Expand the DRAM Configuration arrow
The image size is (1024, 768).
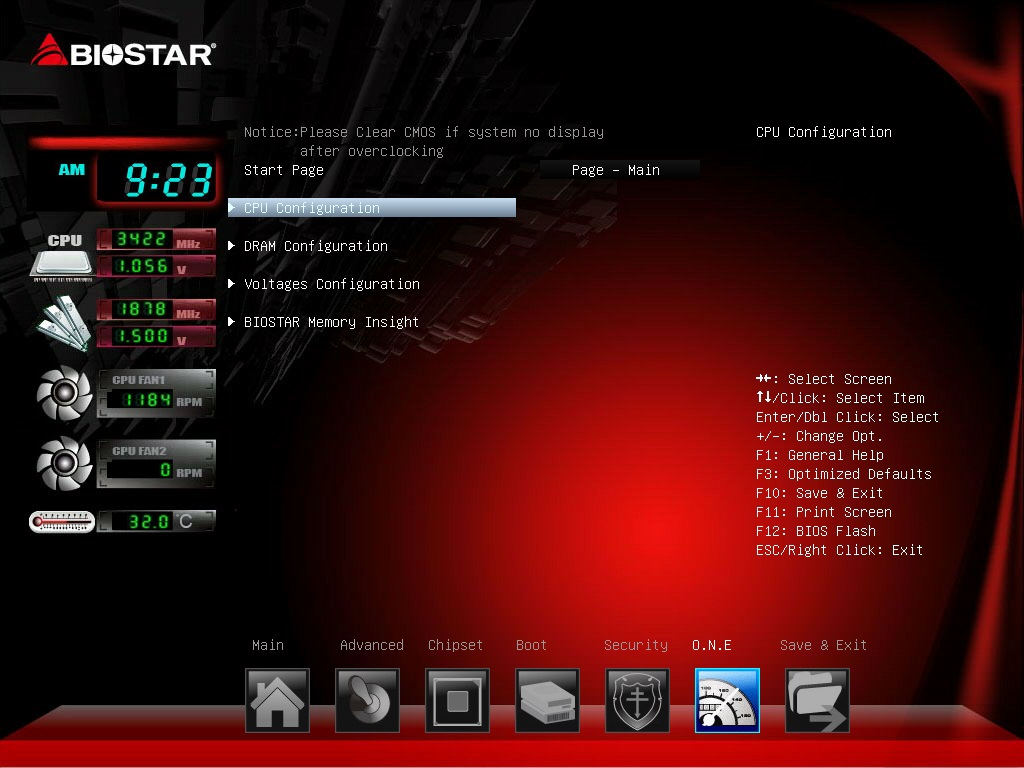[232, 246]
